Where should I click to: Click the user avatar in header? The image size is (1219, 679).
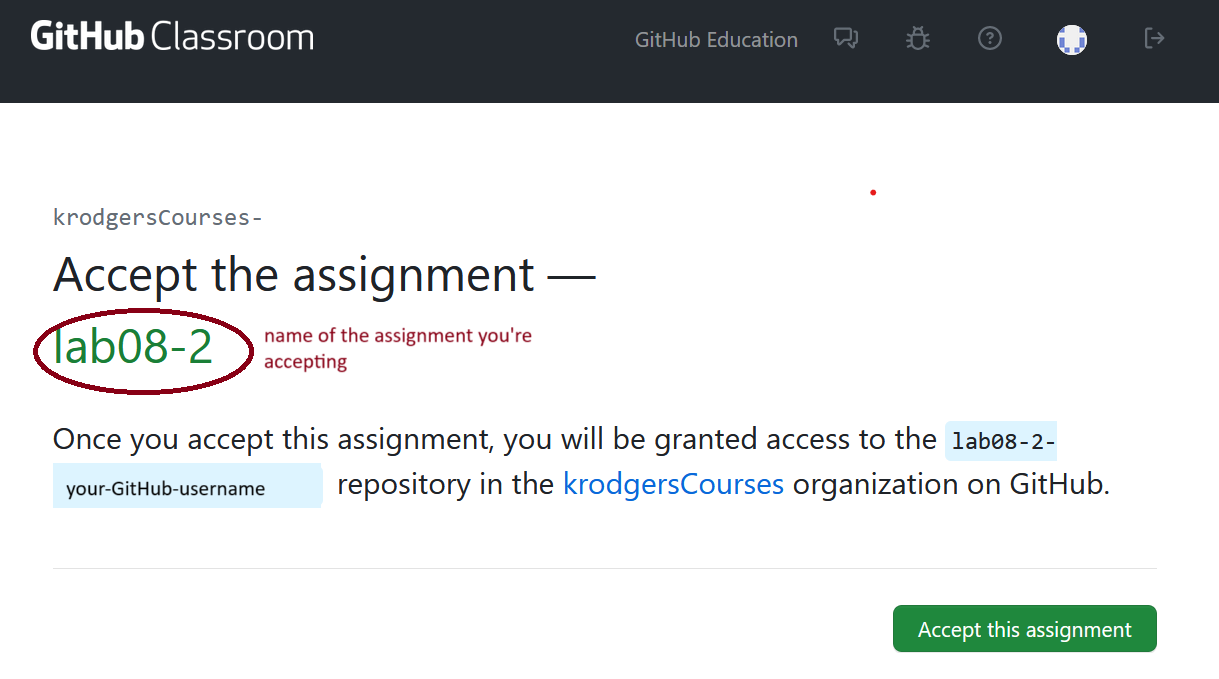[x=1072, y=40]
